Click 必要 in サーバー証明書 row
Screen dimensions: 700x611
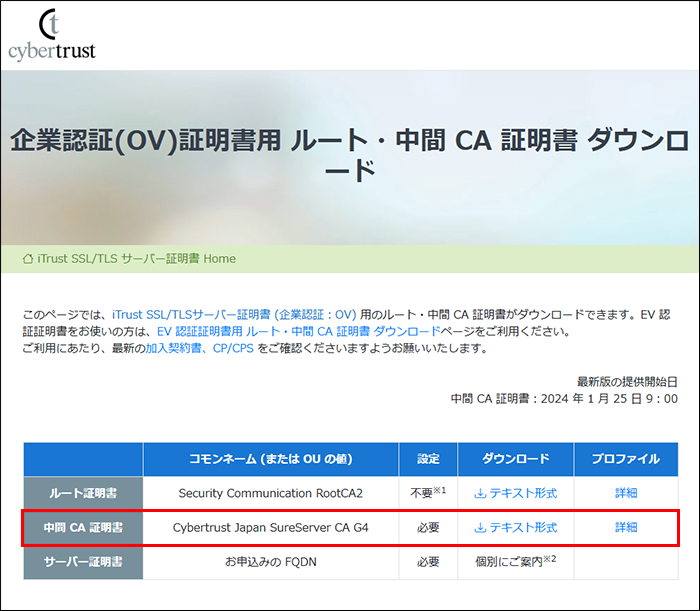point(428,562)
